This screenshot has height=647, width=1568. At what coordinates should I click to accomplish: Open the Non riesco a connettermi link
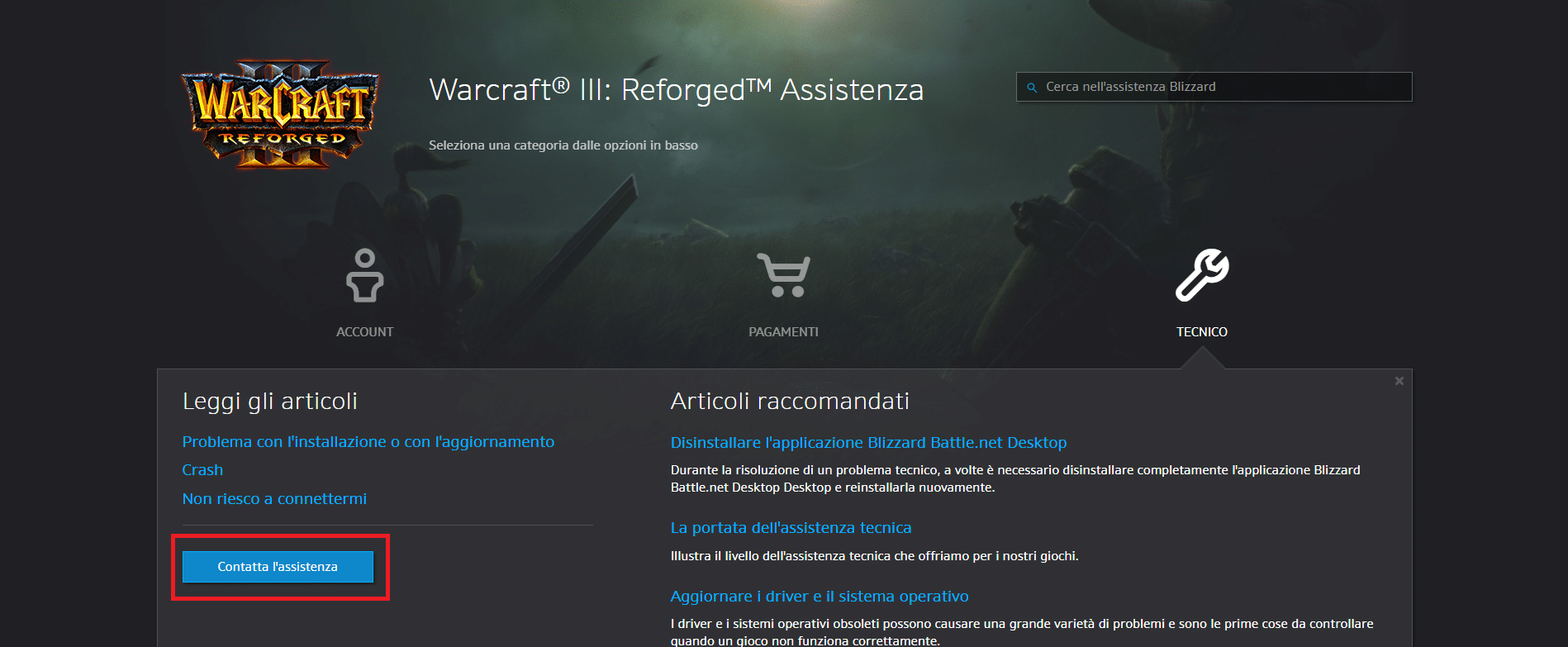[274, 499]
